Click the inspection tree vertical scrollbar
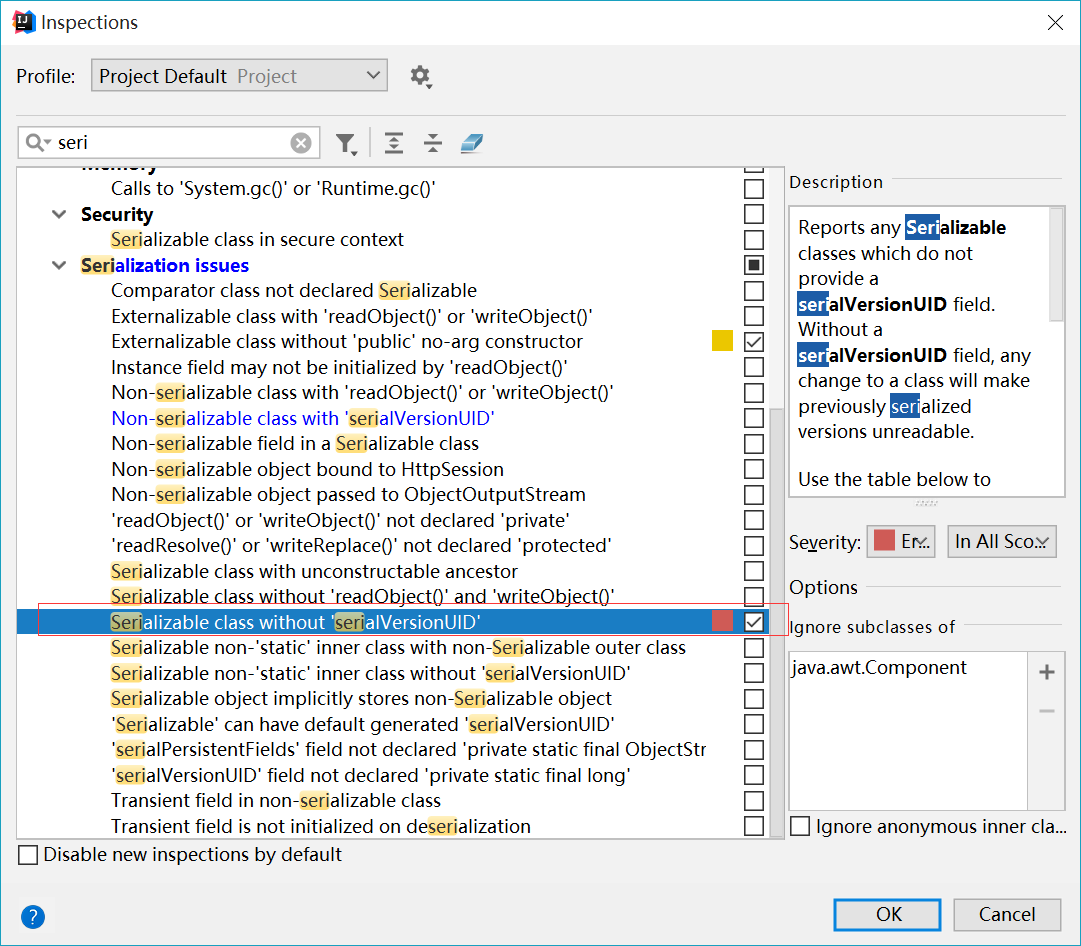This screenshot has height=946, width=1081. pyautogui.click(x=776, y=621)
